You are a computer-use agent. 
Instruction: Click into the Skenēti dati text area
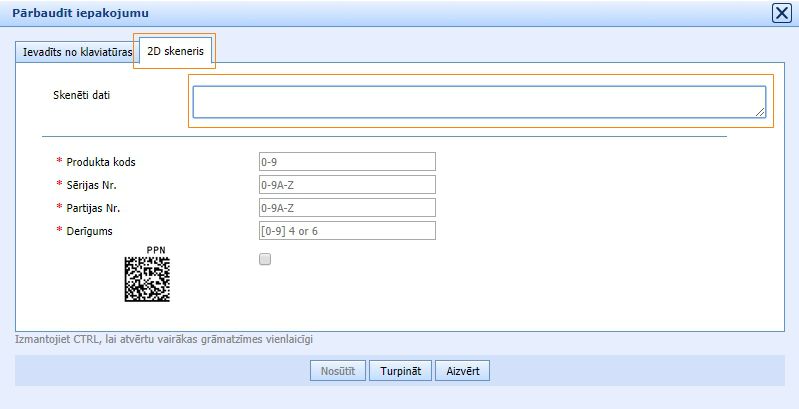478,102
